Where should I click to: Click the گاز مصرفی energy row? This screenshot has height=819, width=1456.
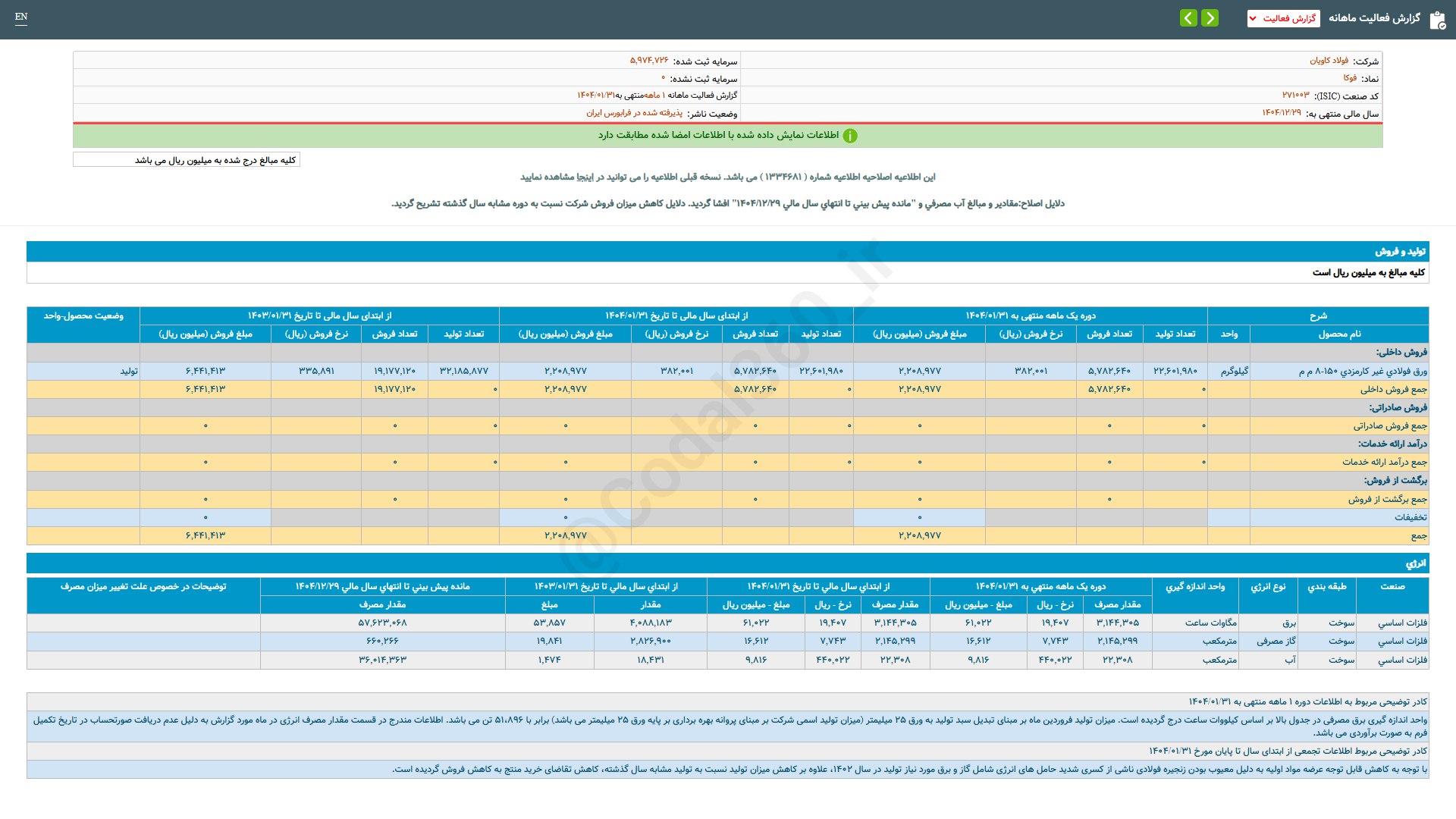click(1276, 642)
